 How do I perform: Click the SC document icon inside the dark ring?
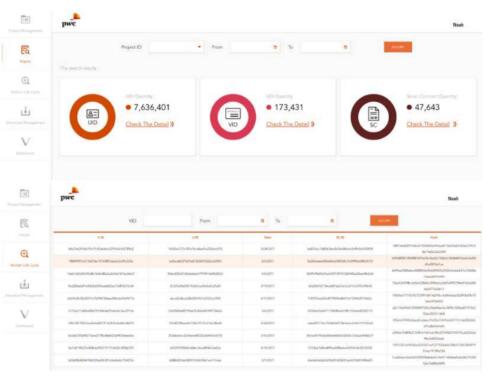pos(373,114)
